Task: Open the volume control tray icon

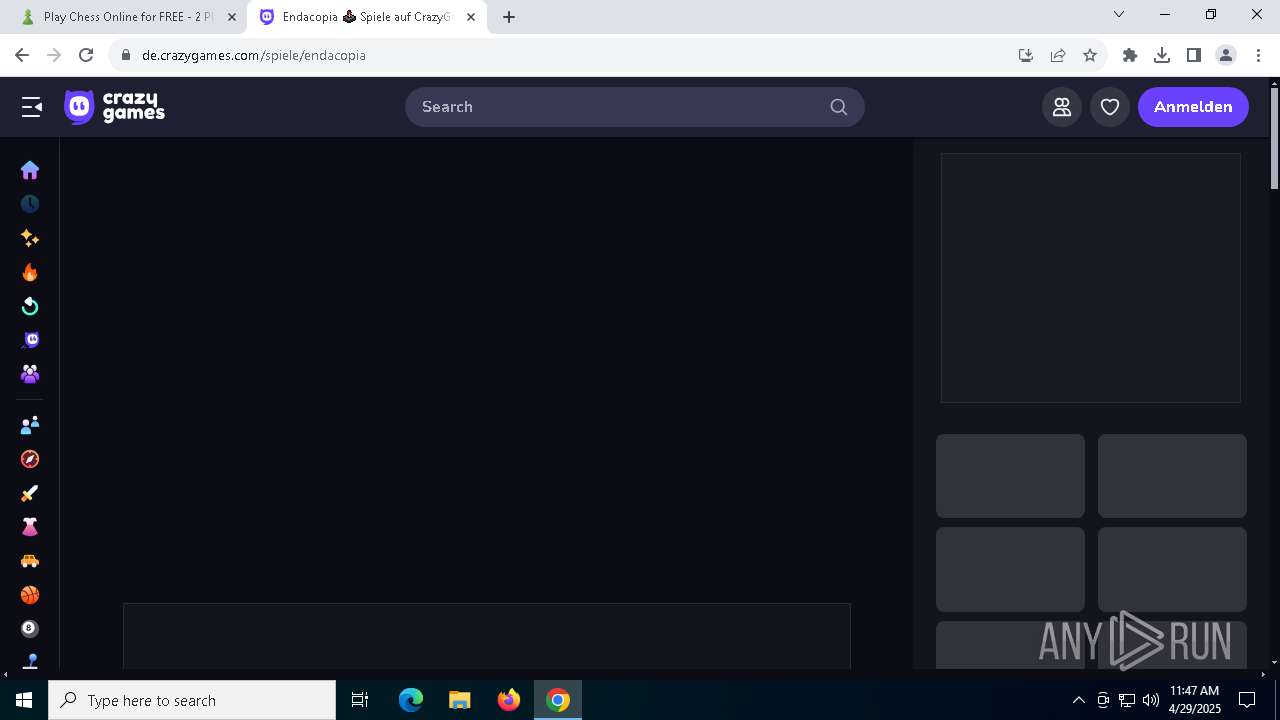Action: (1150, 700)
